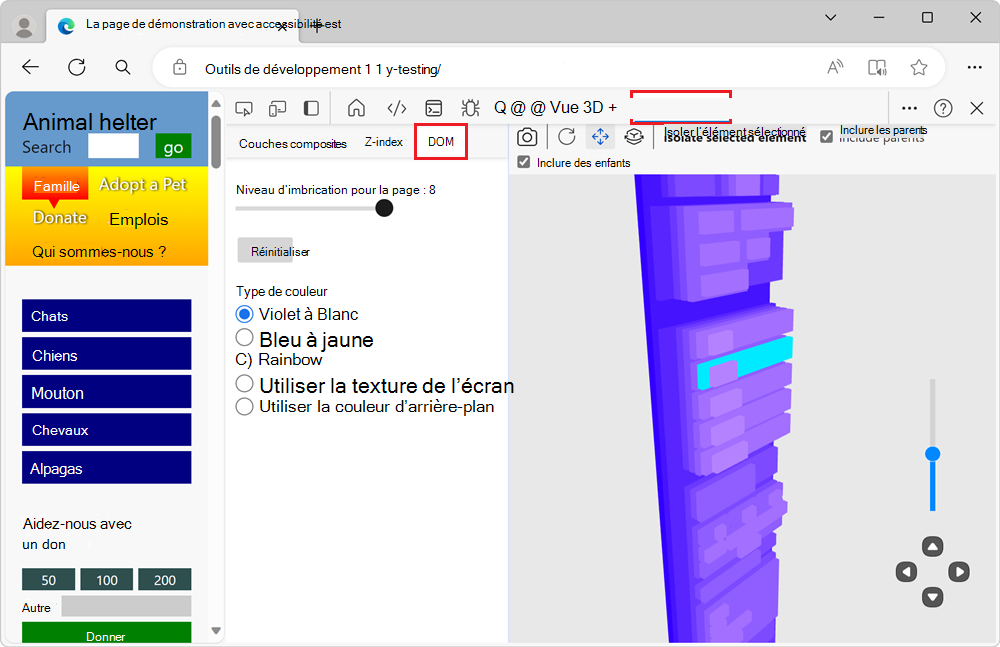Open DevTools more options ellipsis
Screen dimensions: 1000x647
pyautogui.click(x=909, y=108)
